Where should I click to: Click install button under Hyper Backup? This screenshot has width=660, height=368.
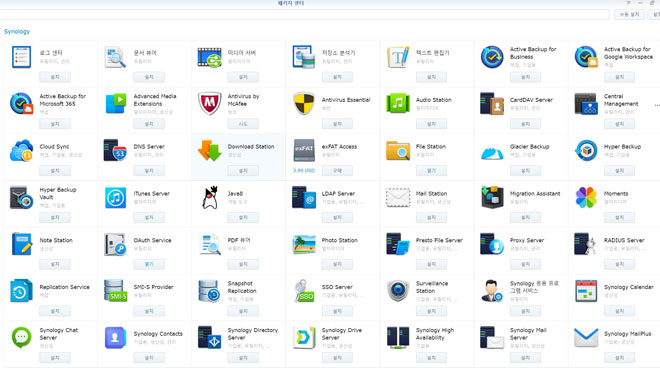[x=620, y=171]
